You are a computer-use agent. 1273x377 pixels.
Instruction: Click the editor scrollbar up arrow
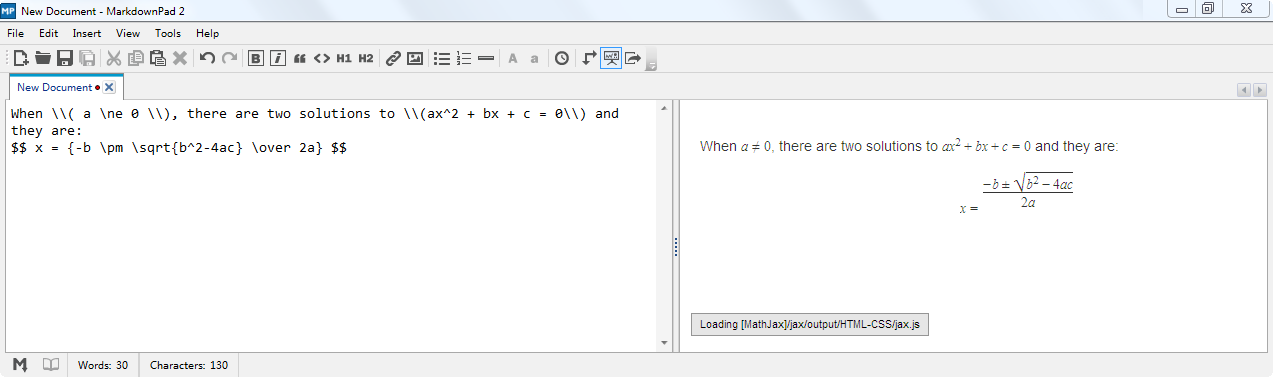coord(663,108)
